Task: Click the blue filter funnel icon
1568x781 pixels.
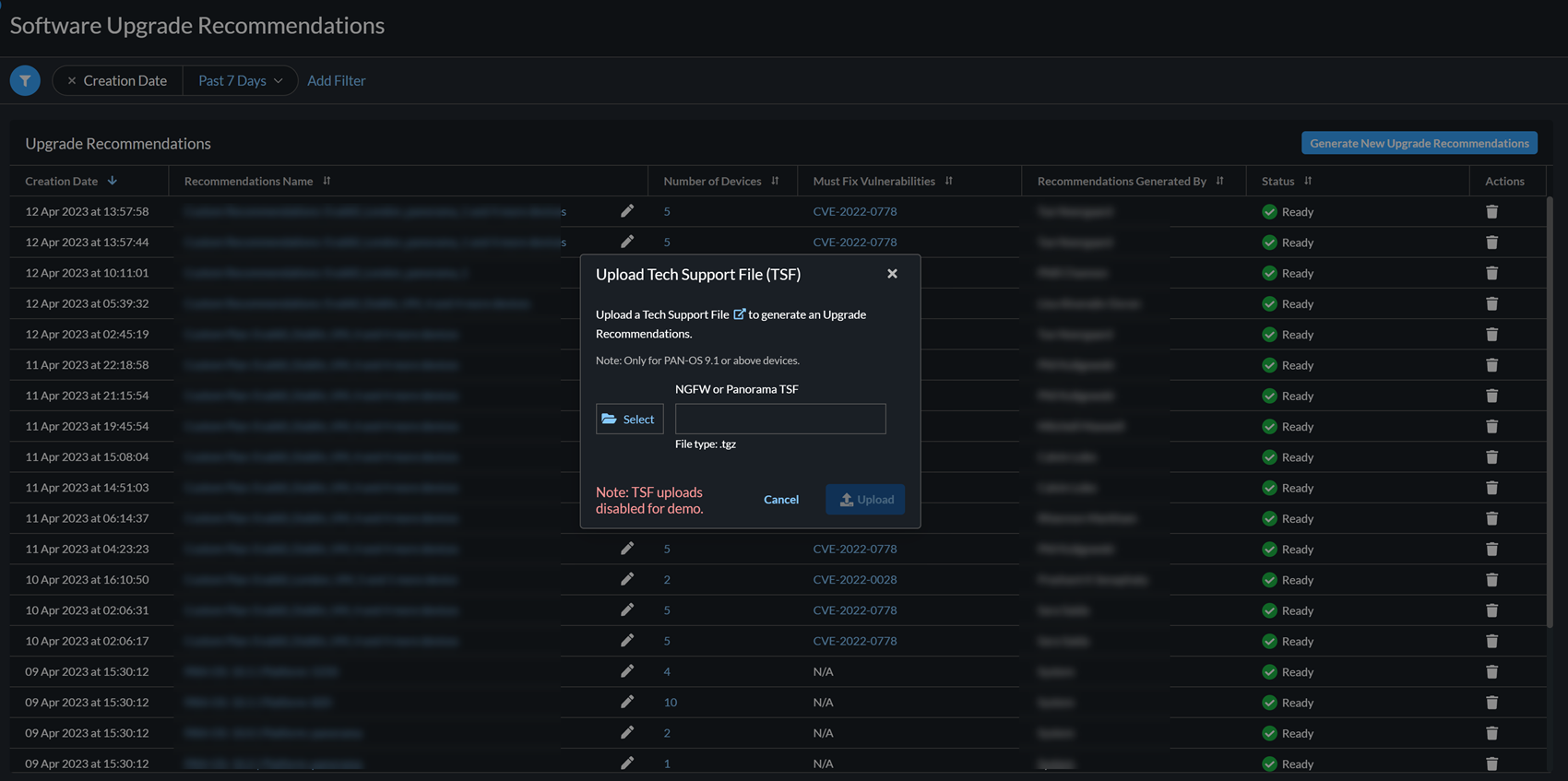Action: 25,80
